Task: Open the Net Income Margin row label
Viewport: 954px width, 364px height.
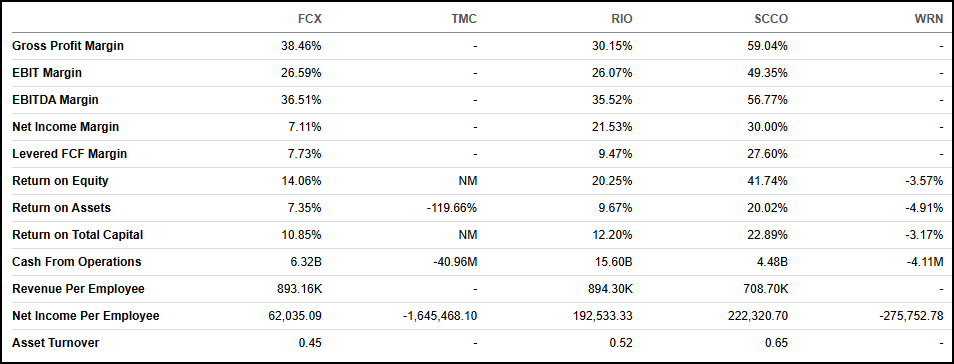Action: pos(66,127)
